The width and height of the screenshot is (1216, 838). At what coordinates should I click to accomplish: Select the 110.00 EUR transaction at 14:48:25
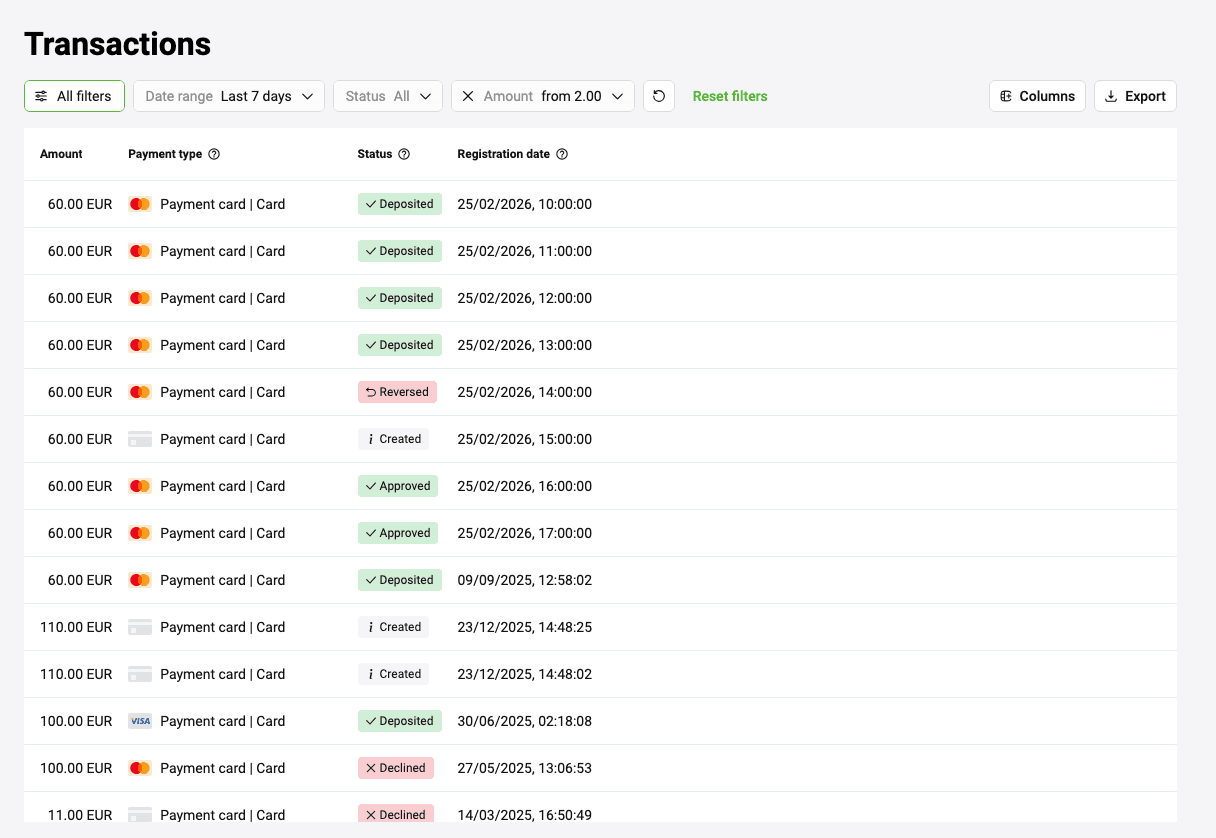click(76, 627)
